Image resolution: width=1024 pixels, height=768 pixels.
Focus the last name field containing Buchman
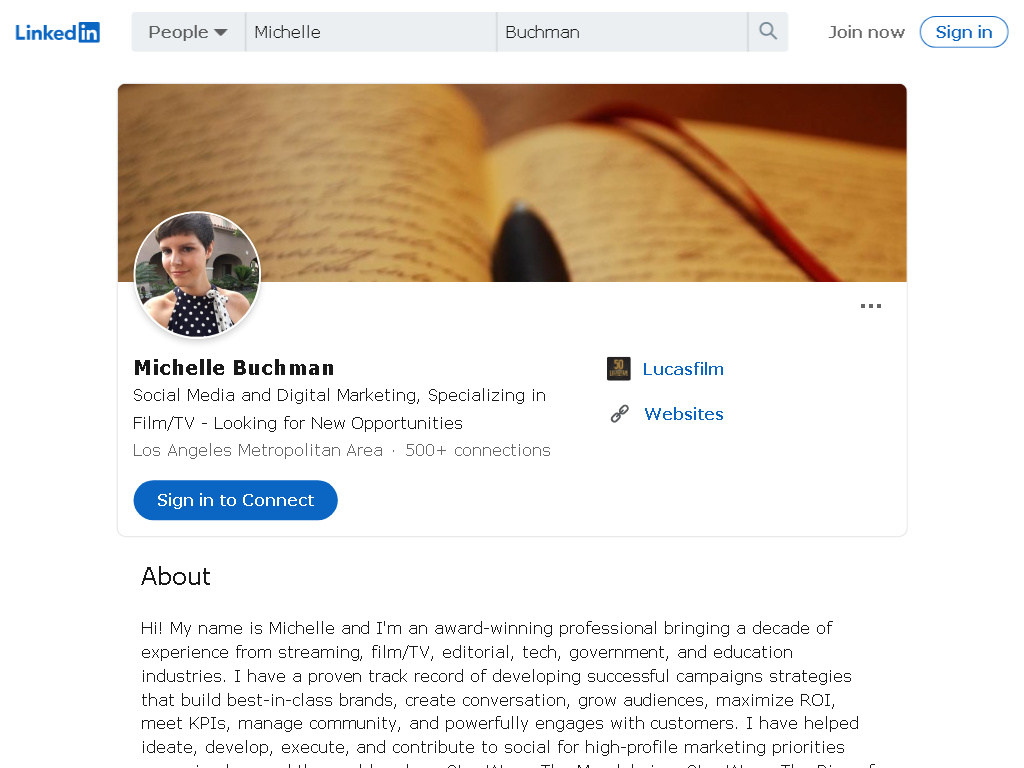622,32
